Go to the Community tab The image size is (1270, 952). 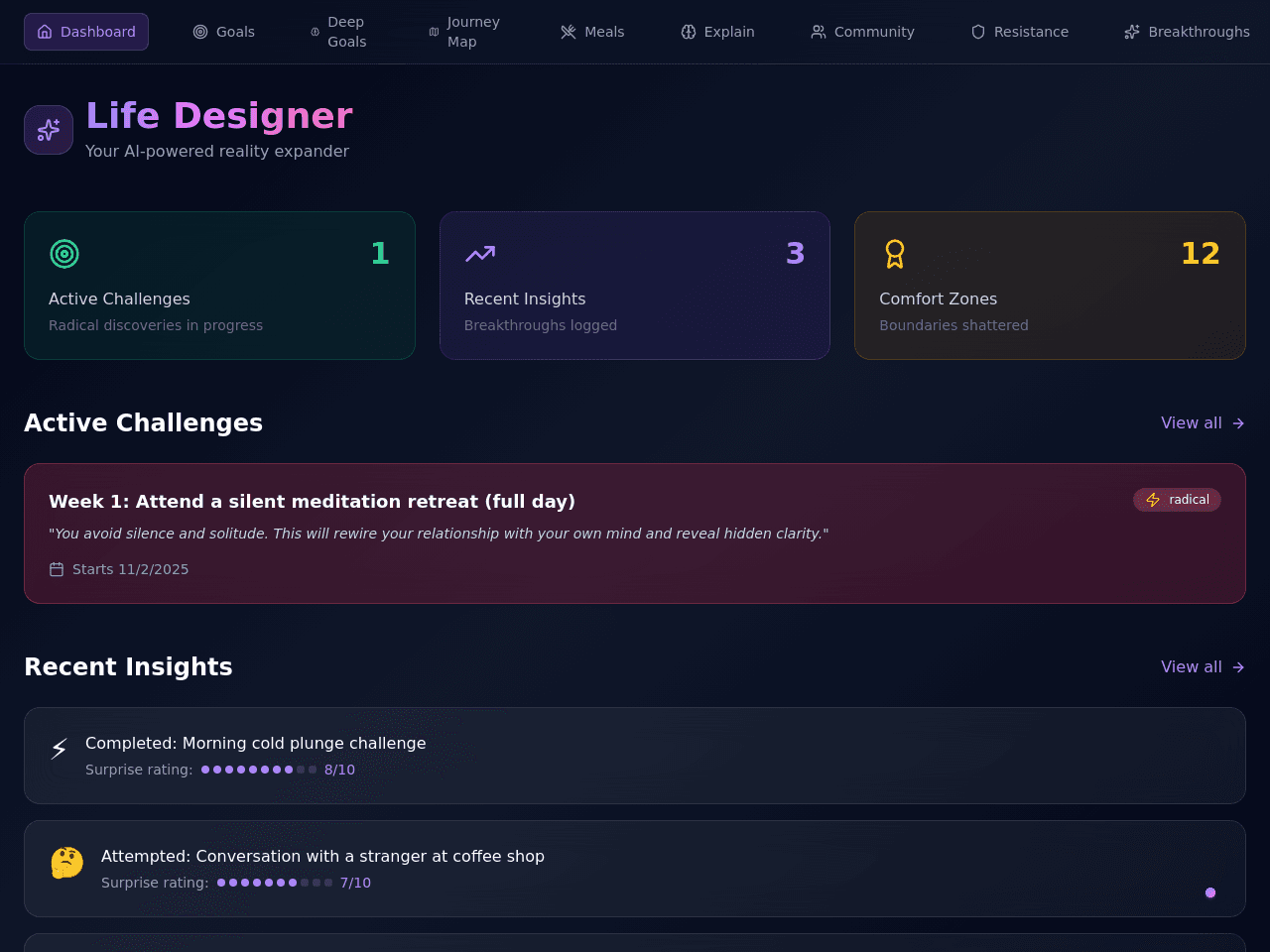point(862,32)
